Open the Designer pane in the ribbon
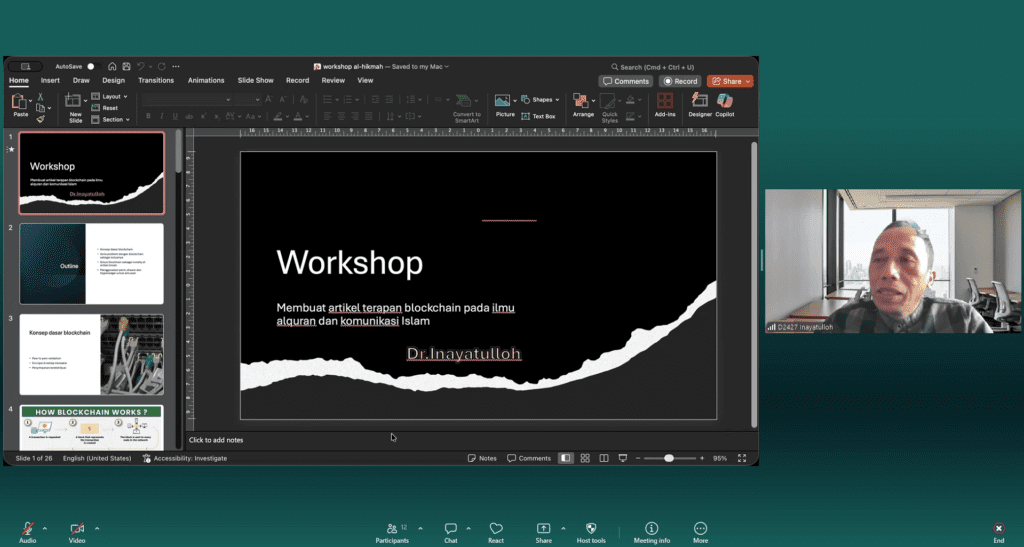 click(700, 103)
